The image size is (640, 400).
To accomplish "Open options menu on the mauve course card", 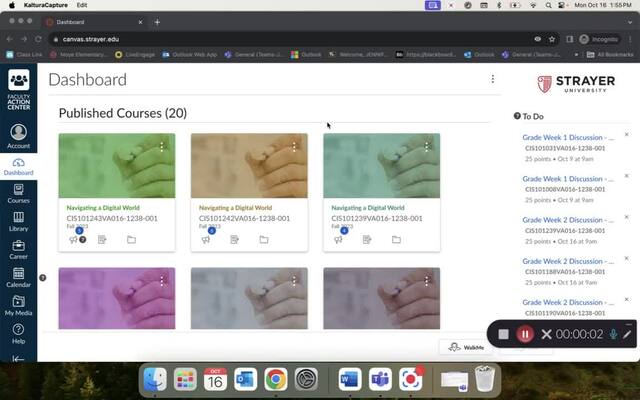I will [427, 281].
